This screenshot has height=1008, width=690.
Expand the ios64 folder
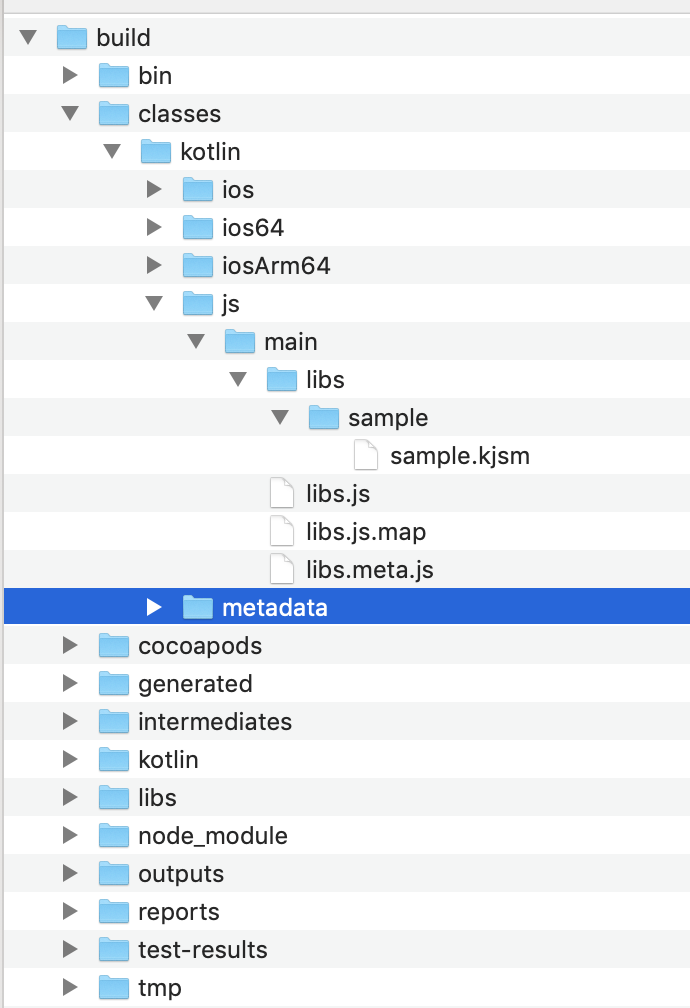[x=153, y=227]
